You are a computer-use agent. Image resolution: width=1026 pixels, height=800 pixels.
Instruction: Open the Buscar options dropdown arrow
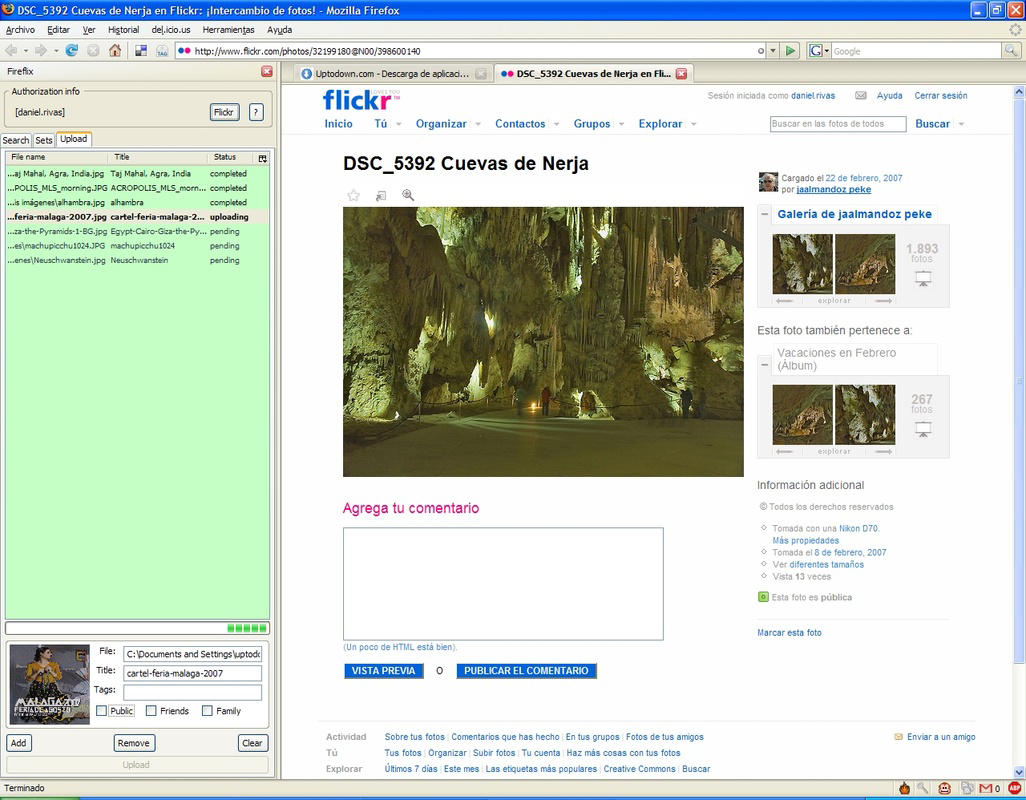[x=961, y=124]
